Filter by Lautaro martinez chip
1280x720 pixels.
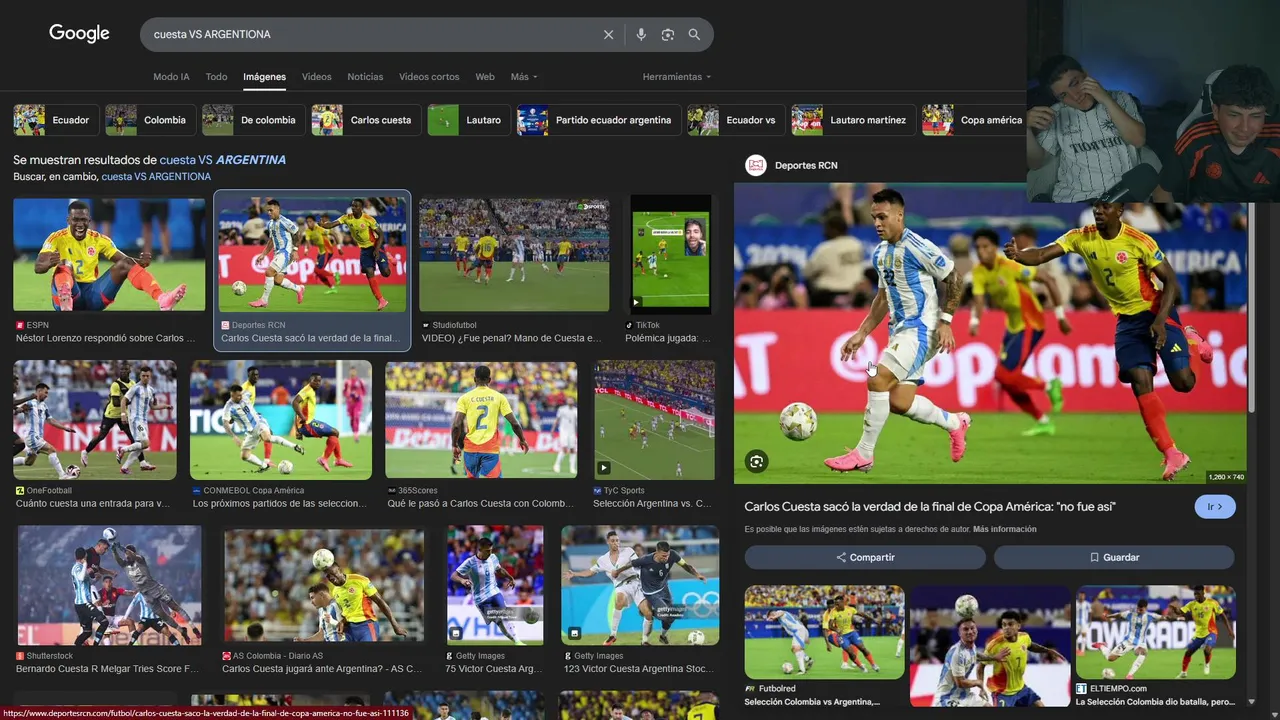[853, 120]
